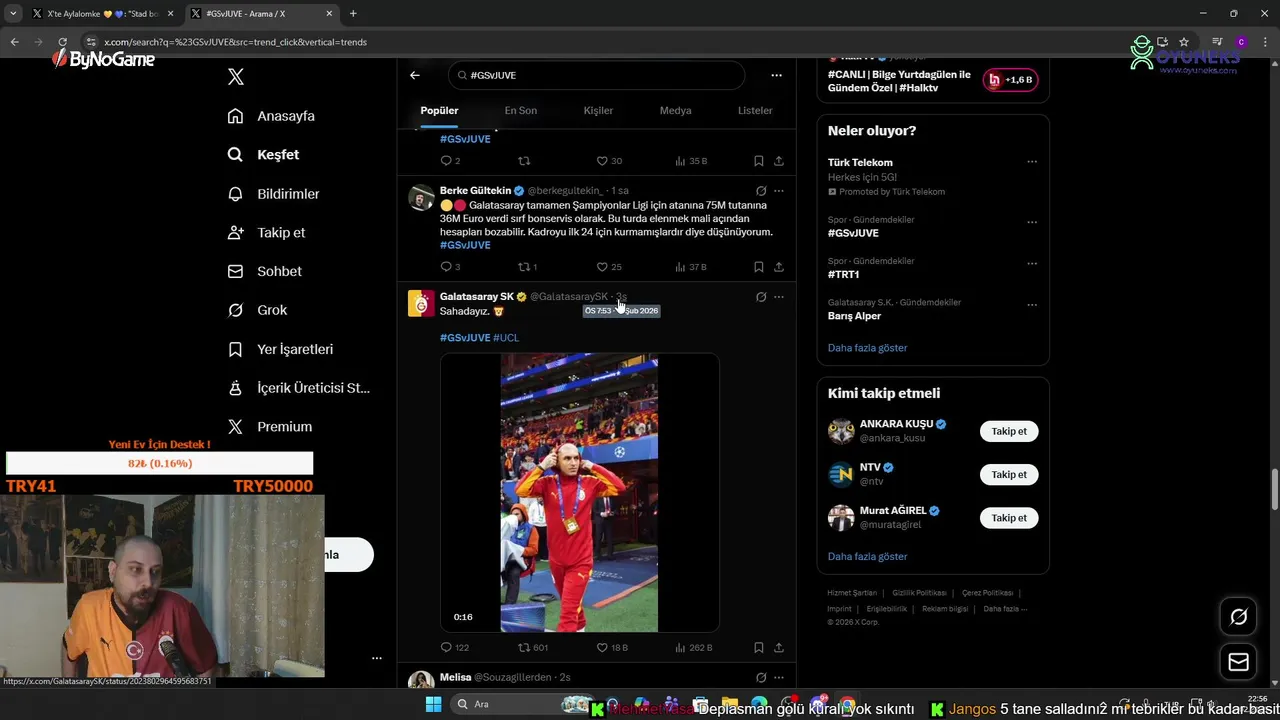Open Berke Gültekin's profile avatar

point(421,197)
